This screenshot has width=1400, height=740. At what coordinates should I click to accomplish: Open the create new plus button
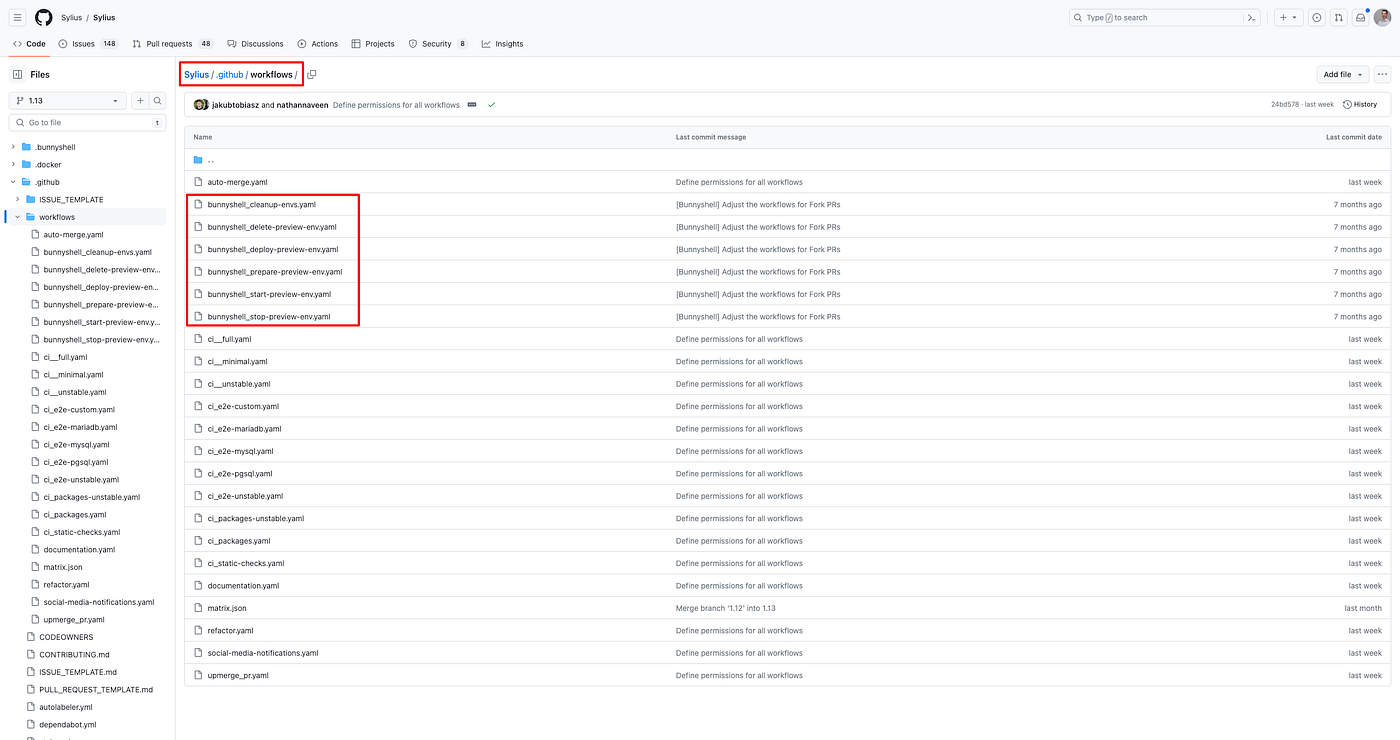click(x=1284, y=17)
